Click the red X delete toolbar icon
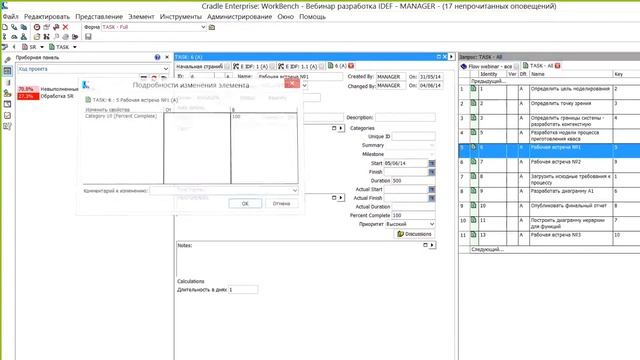640x360 pixels. coord(65,27)
